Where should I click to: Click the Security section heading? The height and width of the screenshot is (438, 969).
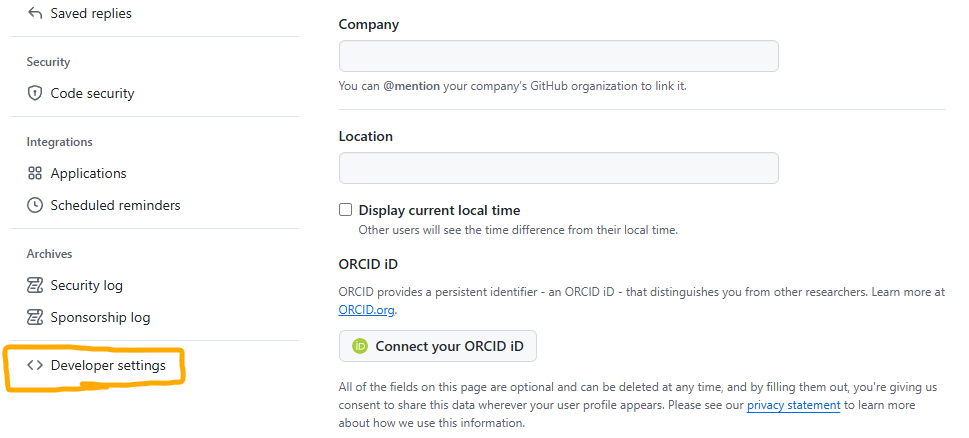(x=48, y=62)
